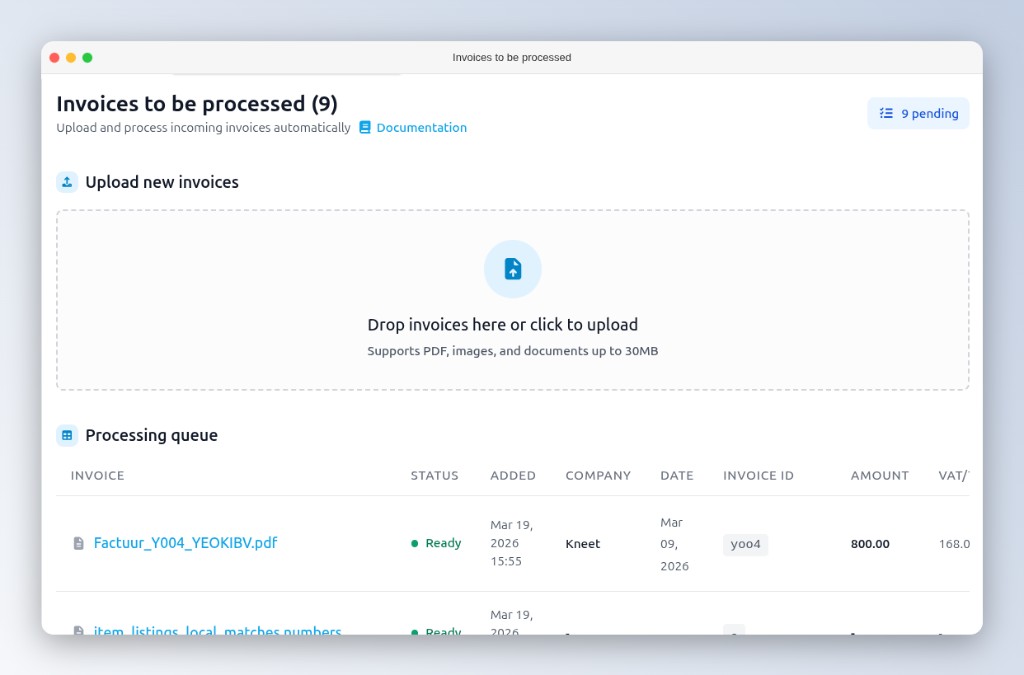Select the Company column header
The width and height of the screenshot is (1024, 675).
coord(598,476)
